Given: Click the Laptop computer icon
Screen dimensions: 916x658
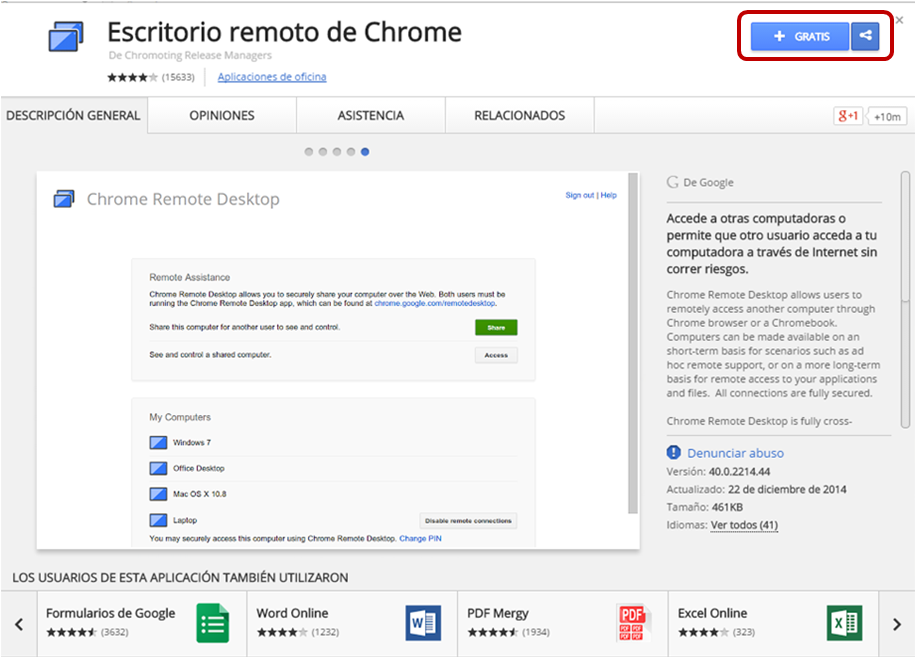Looking at the screenshot, I should [x=158, y=520].
